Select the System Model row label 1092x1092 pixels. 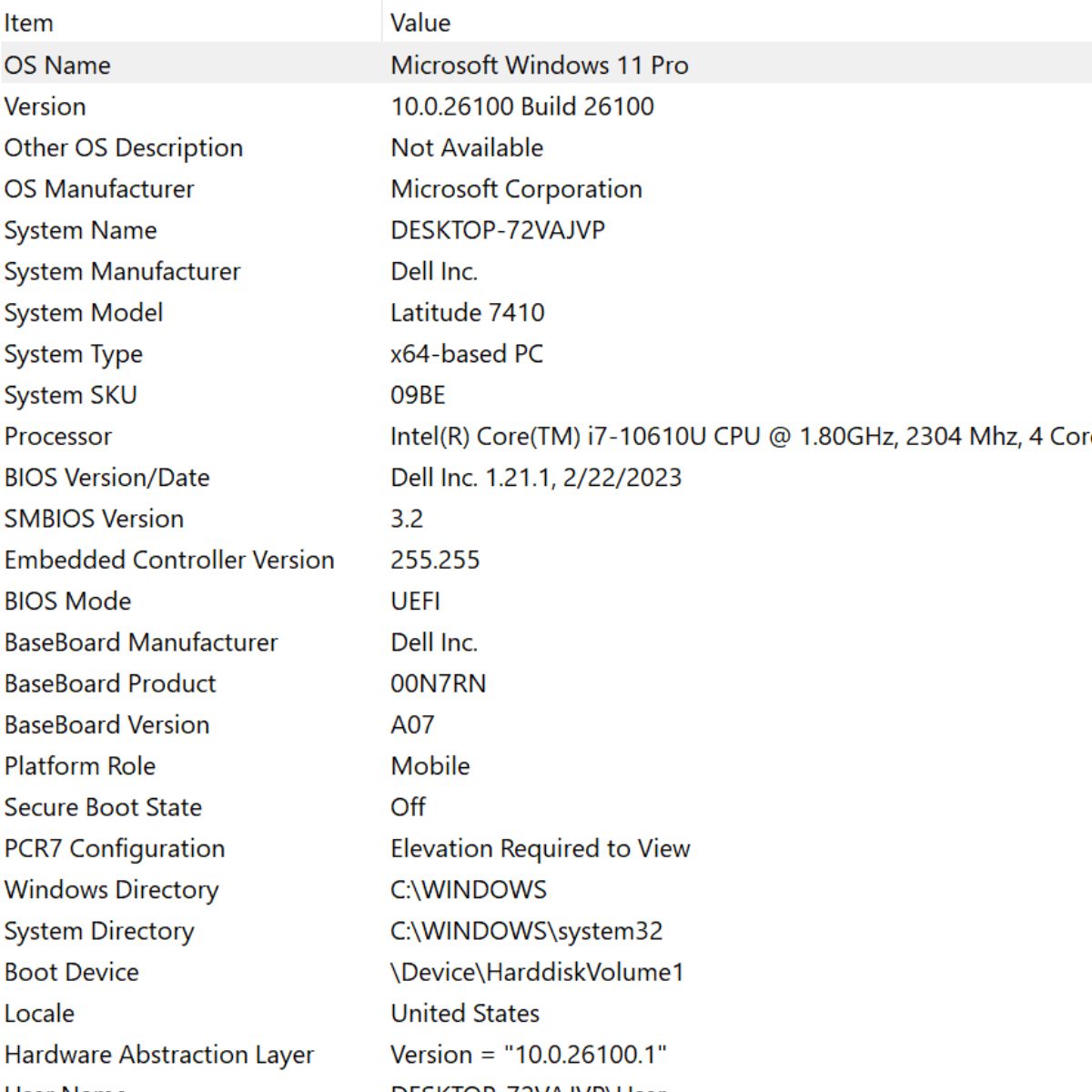point(84,313)
